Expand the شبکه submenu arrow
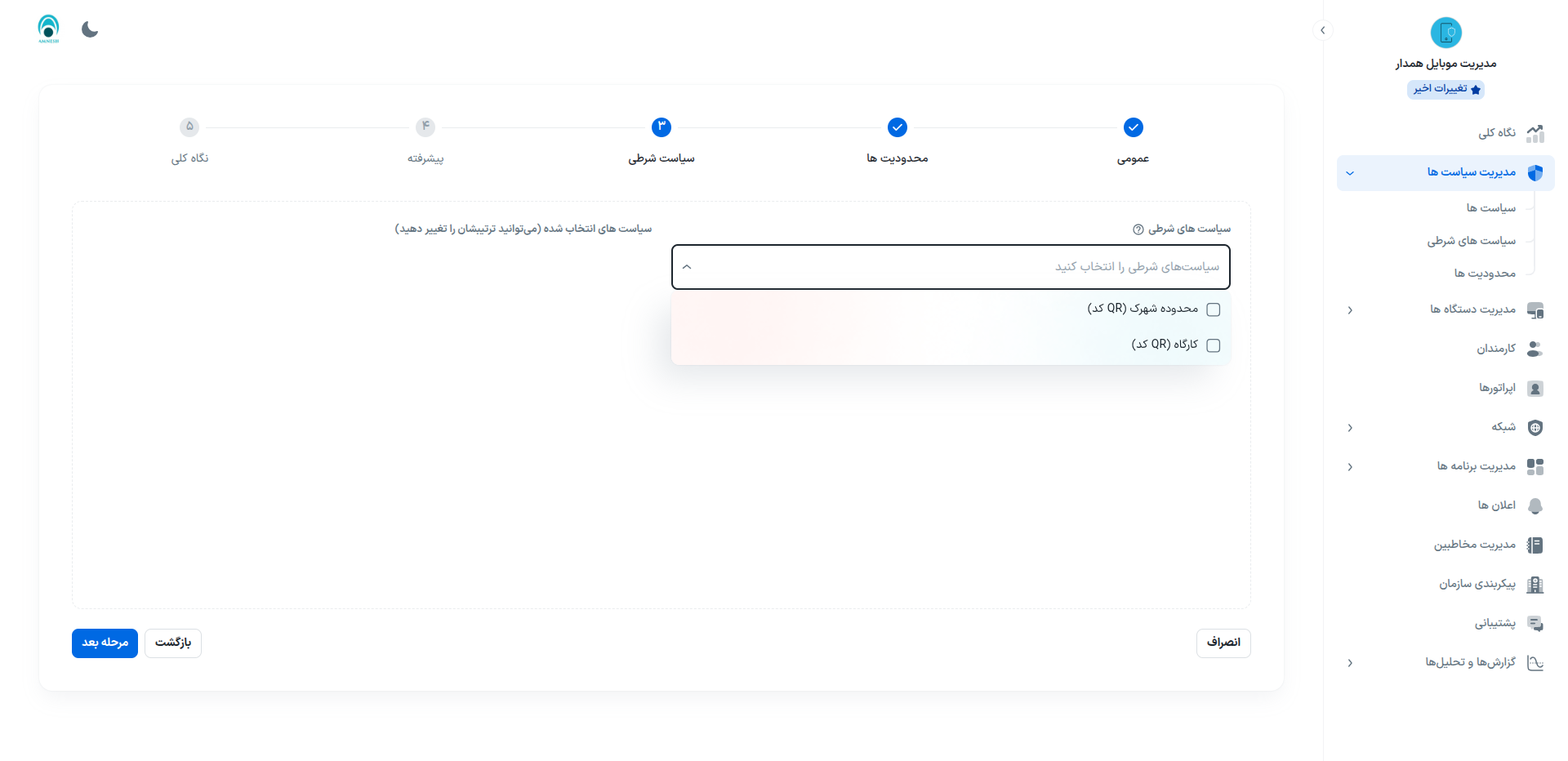The width and height of the screenshot is (1568, 761). point(1350,428)
